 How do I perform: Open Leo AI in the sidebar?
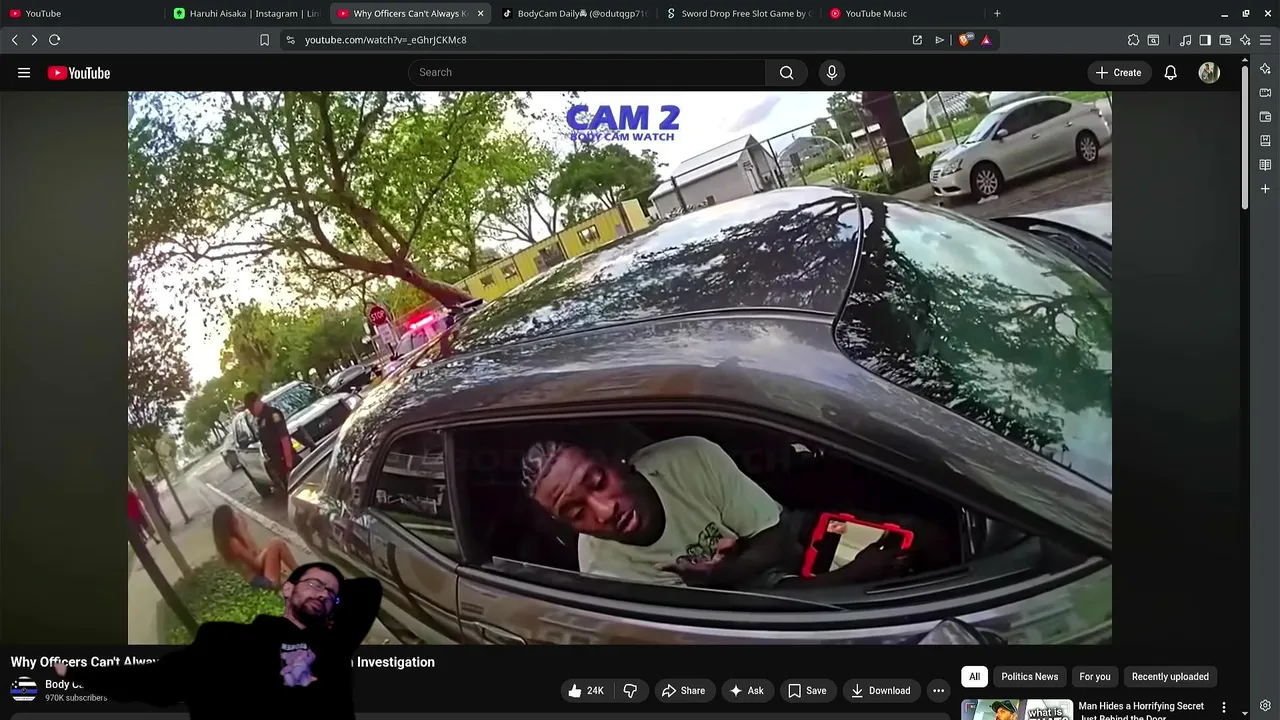pyautogui.click(x=1265, y=69)
